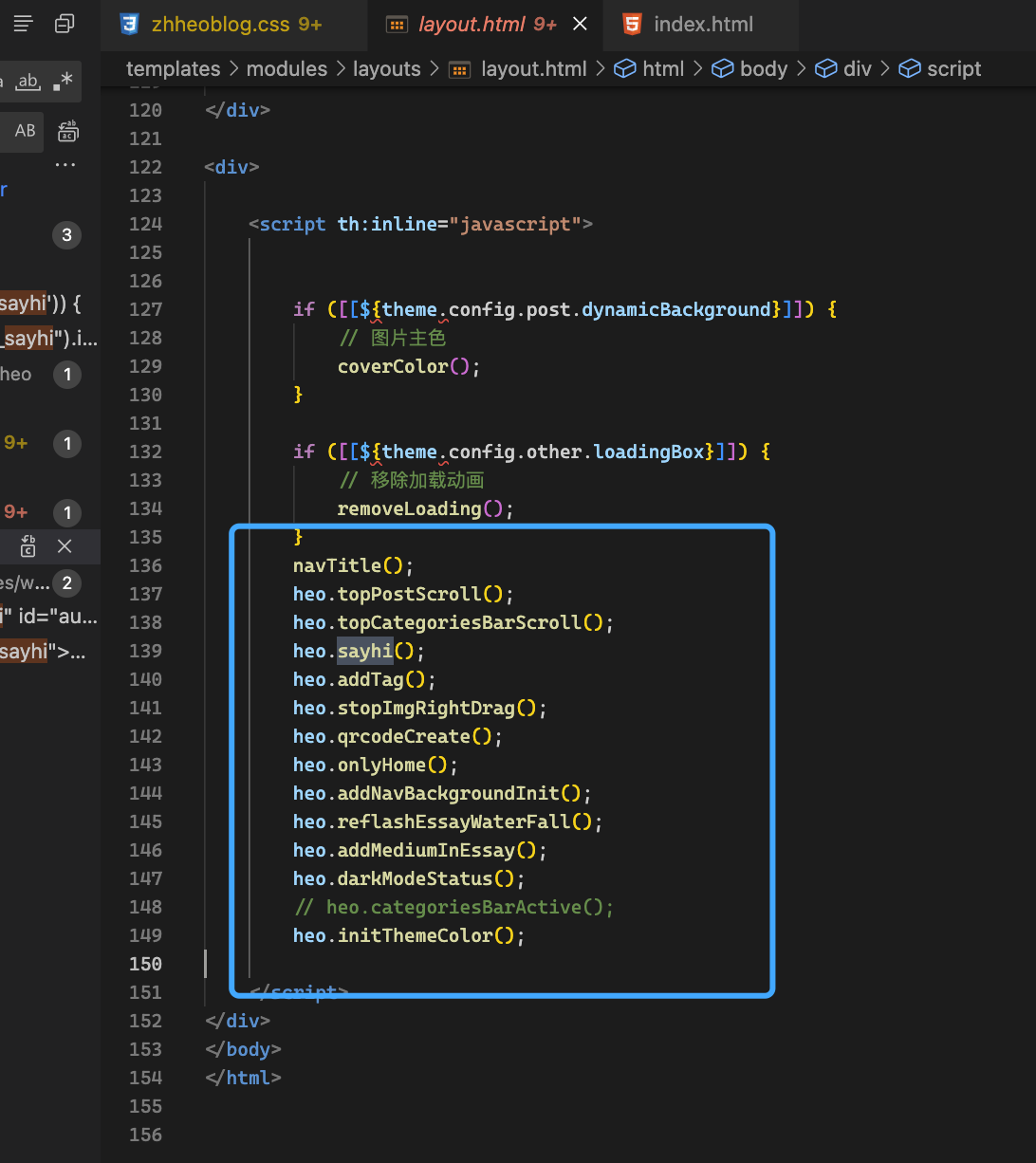The height and width of the screenshot is (1163, 1036).
Task: Open search result containing _sayhi").i
Action: [x=49, y=338]
